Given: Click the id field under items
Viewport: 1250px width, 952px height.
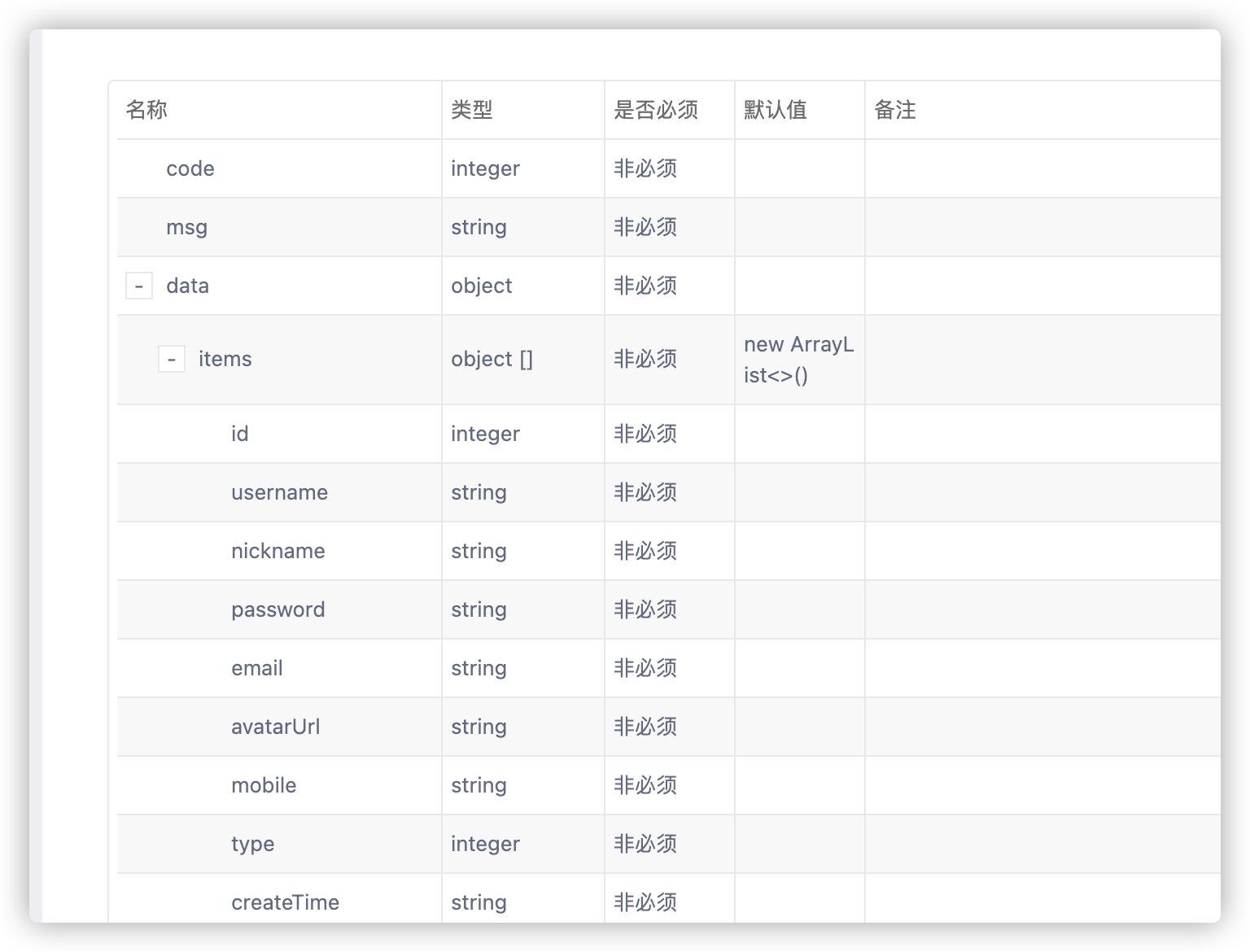Looking at the screenshot, I should 239,434.
